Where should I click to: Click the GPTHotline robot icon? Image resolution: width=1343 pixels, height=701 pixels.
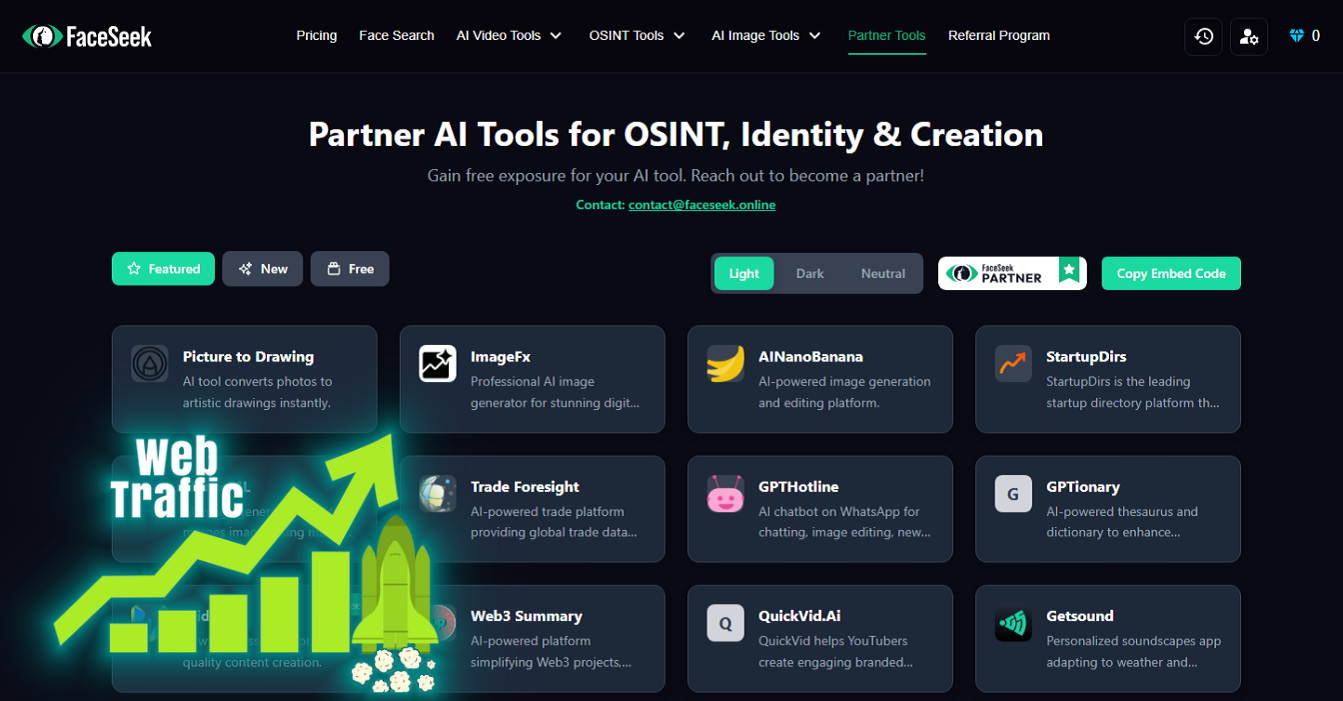tap(725, 494)
